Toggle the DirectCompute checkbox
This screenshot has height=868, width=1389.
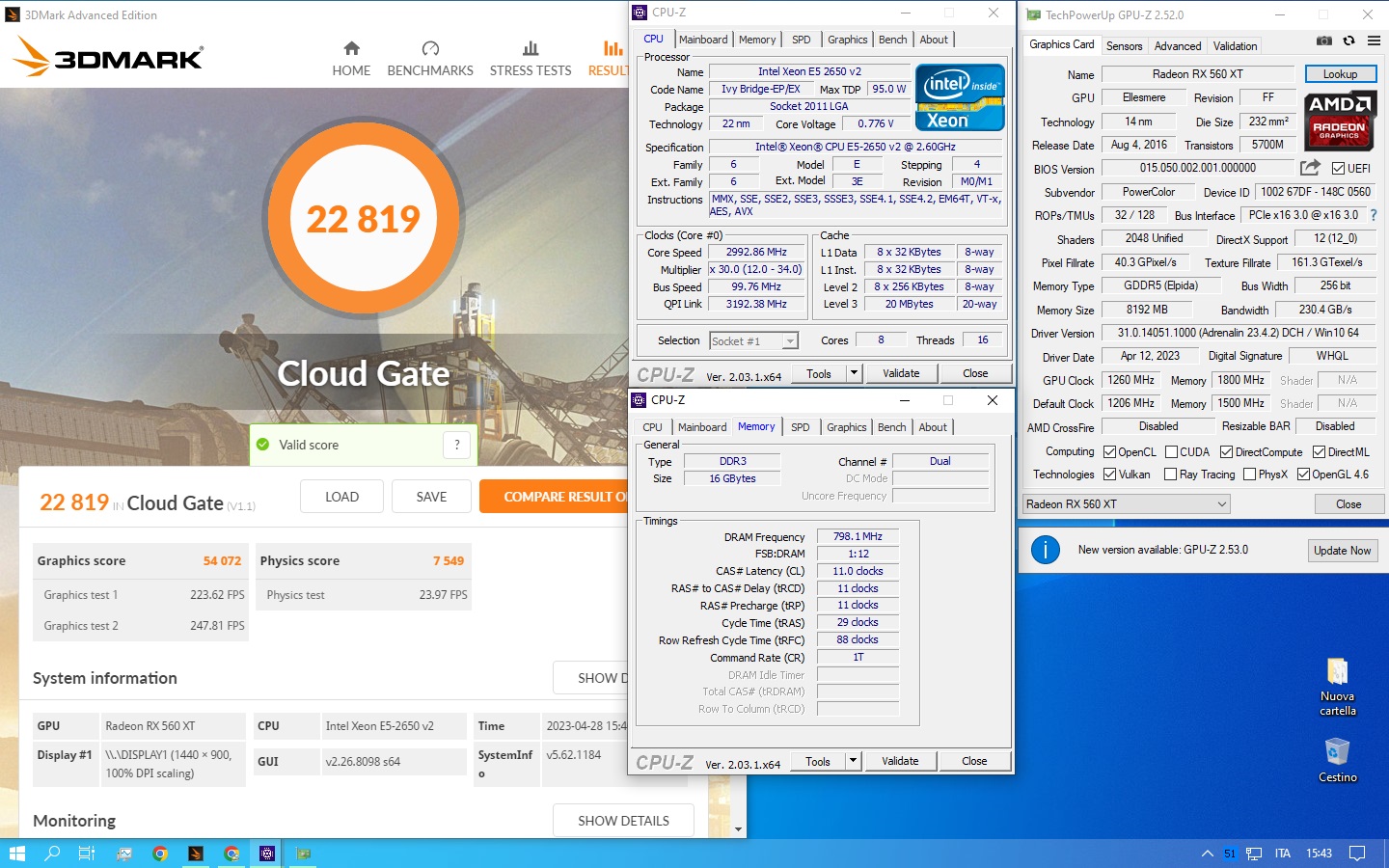[x=1226, y=452]
